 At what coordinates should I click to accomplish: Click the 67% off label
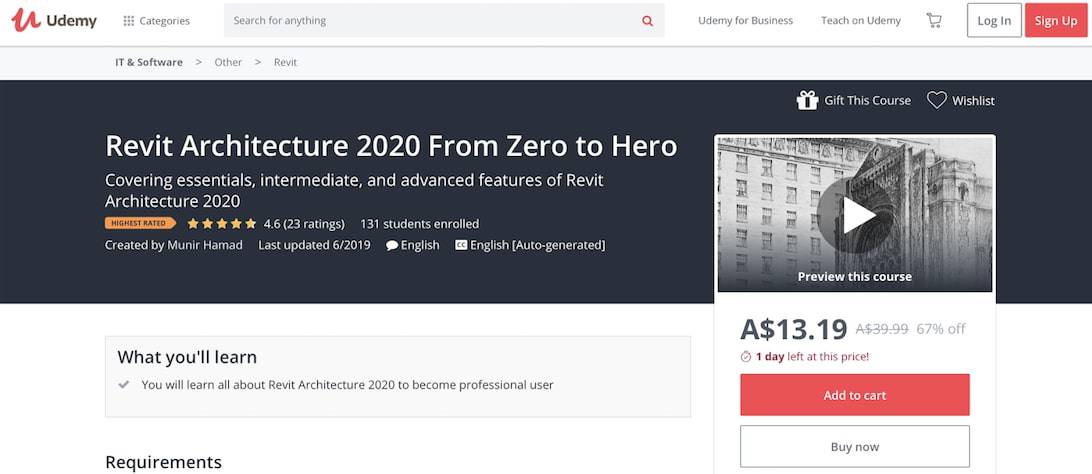tap(941, 329)
